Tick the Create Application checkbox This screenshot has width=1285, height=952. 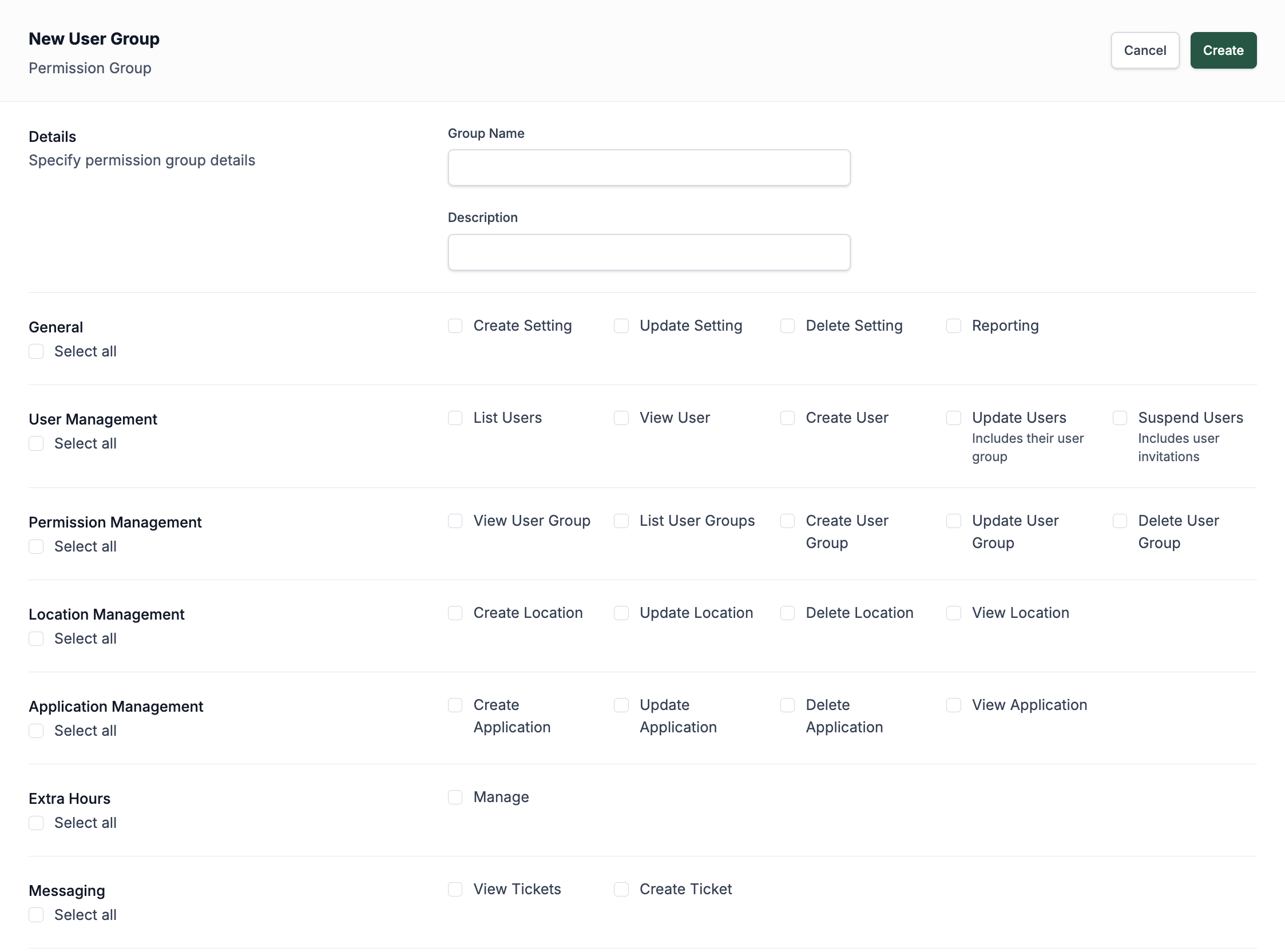point(455,705)
